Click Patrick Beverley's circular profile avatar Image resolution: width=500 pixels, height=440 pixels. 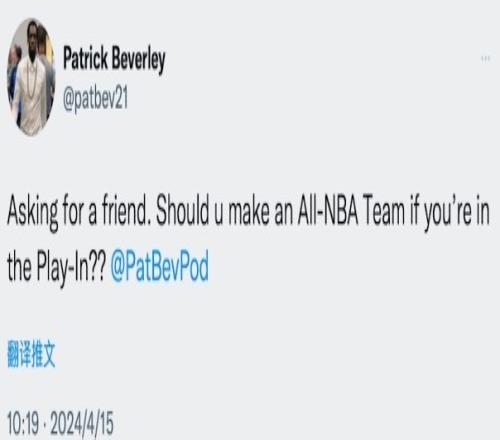[x=31, y=77]
